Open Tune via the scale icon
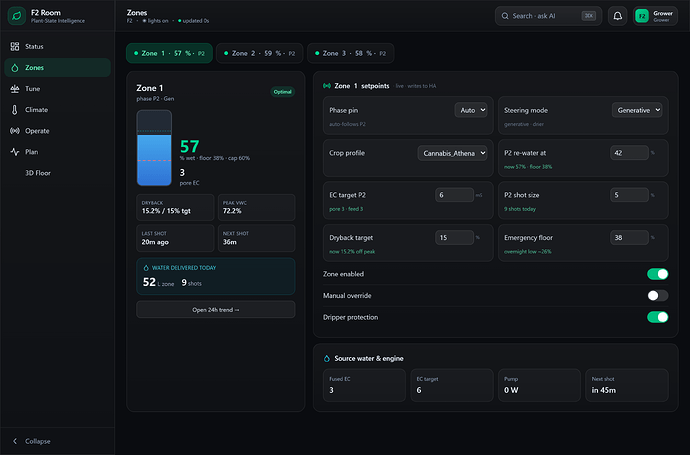690x455 pixels. coord(15,88)
